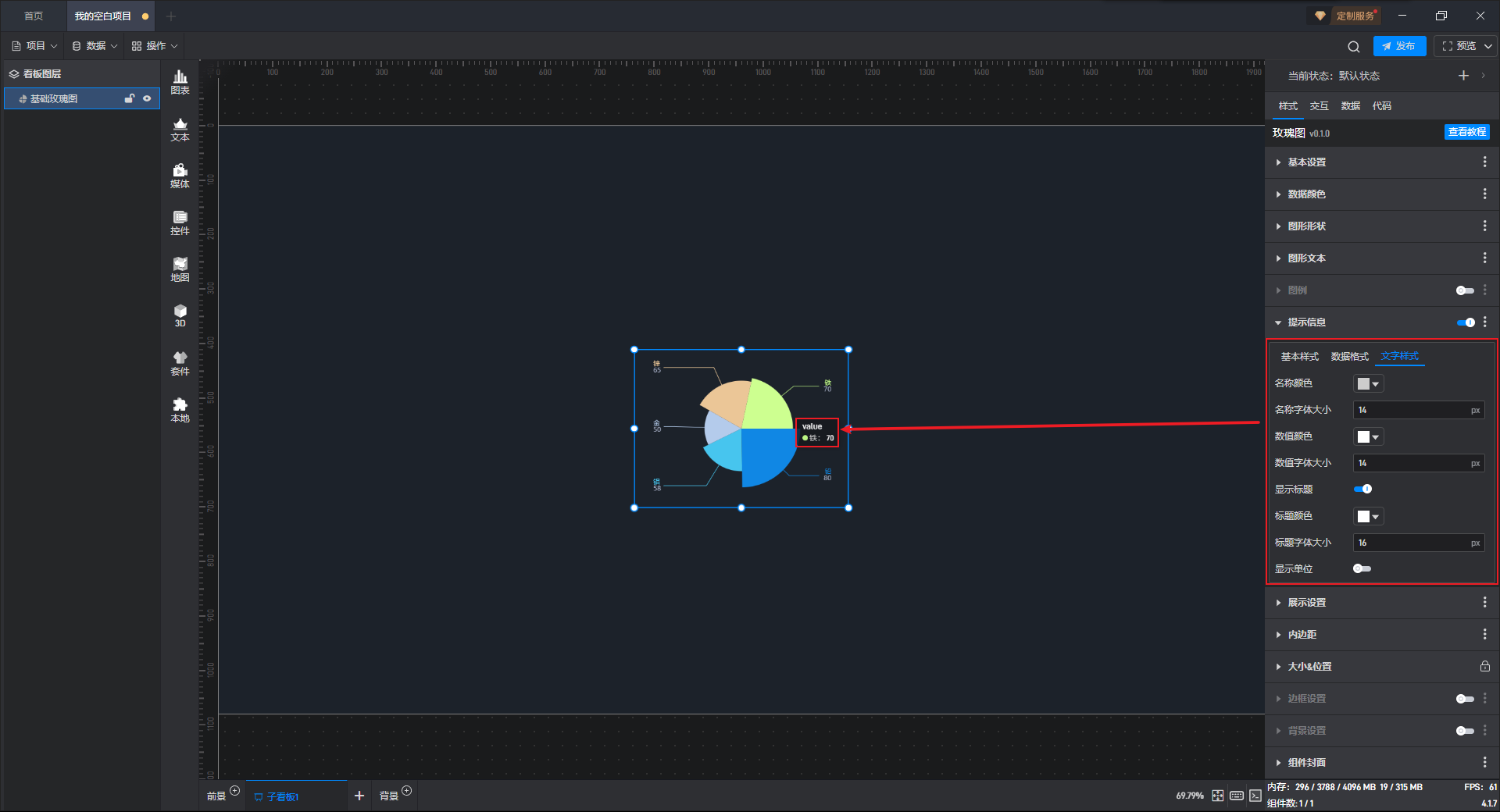
Task: Click the 标题字体大小 input field
Action: point(1419,543)
